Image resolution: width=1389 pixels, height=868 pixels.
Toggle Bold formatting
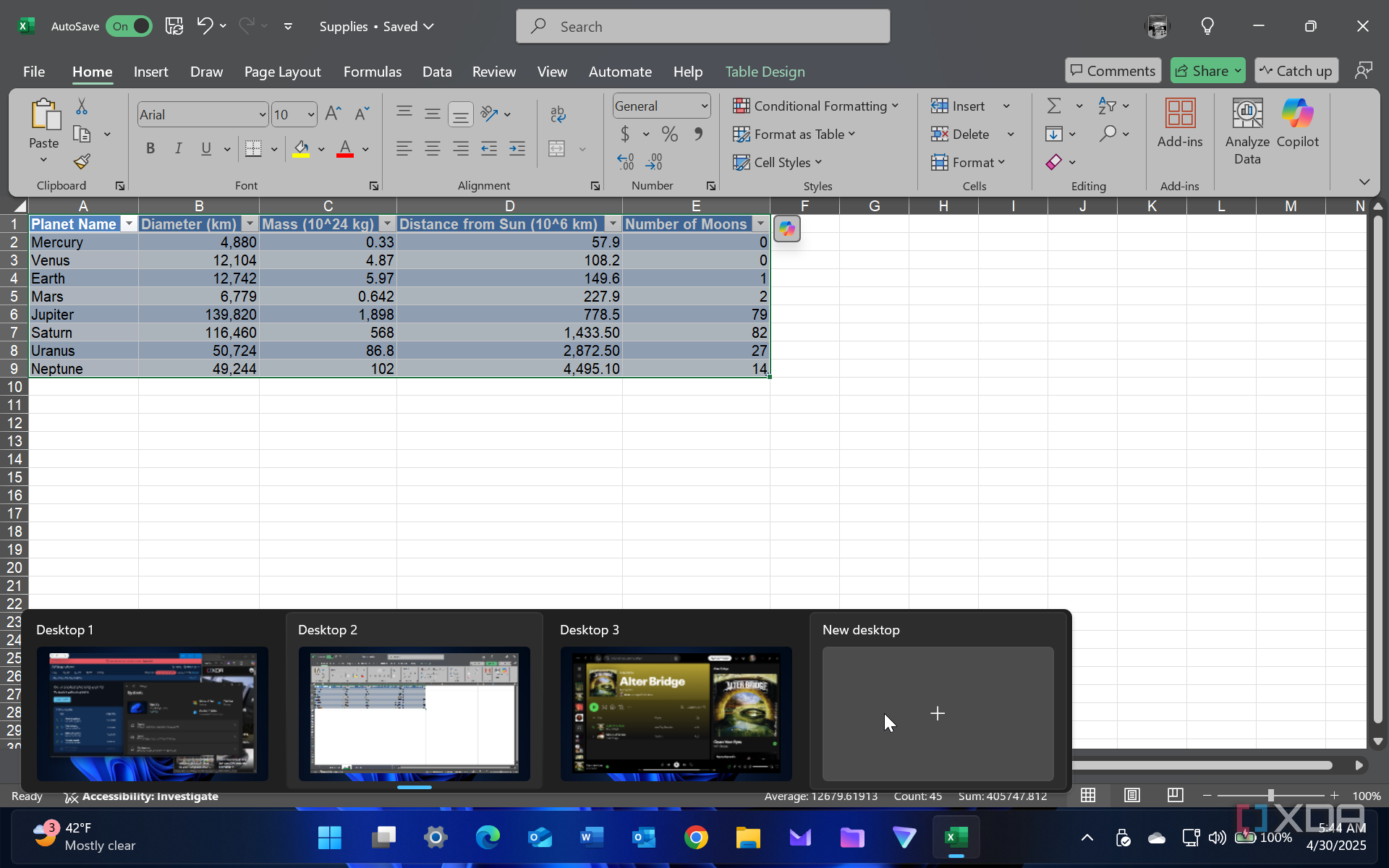tap(150, 148)
